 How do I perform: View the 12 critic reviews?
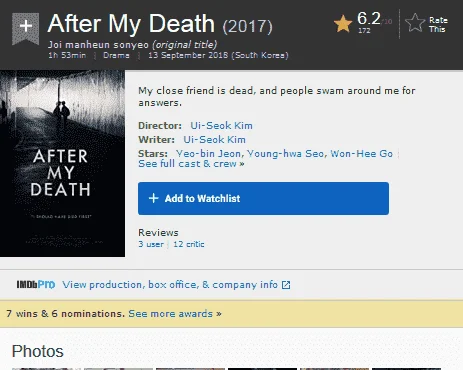click(189, 244)
